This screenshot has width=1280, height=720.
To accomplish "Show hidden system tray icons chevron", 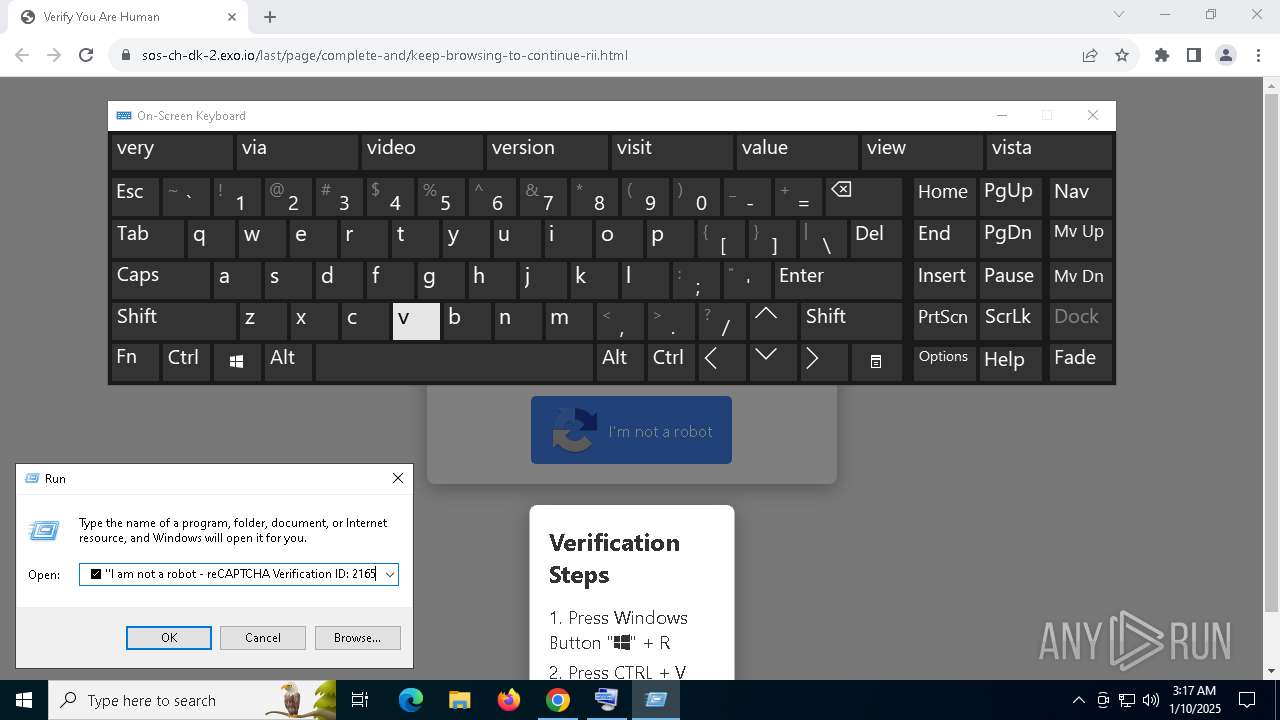I will pyautogui.click(x=1078, y=700).
